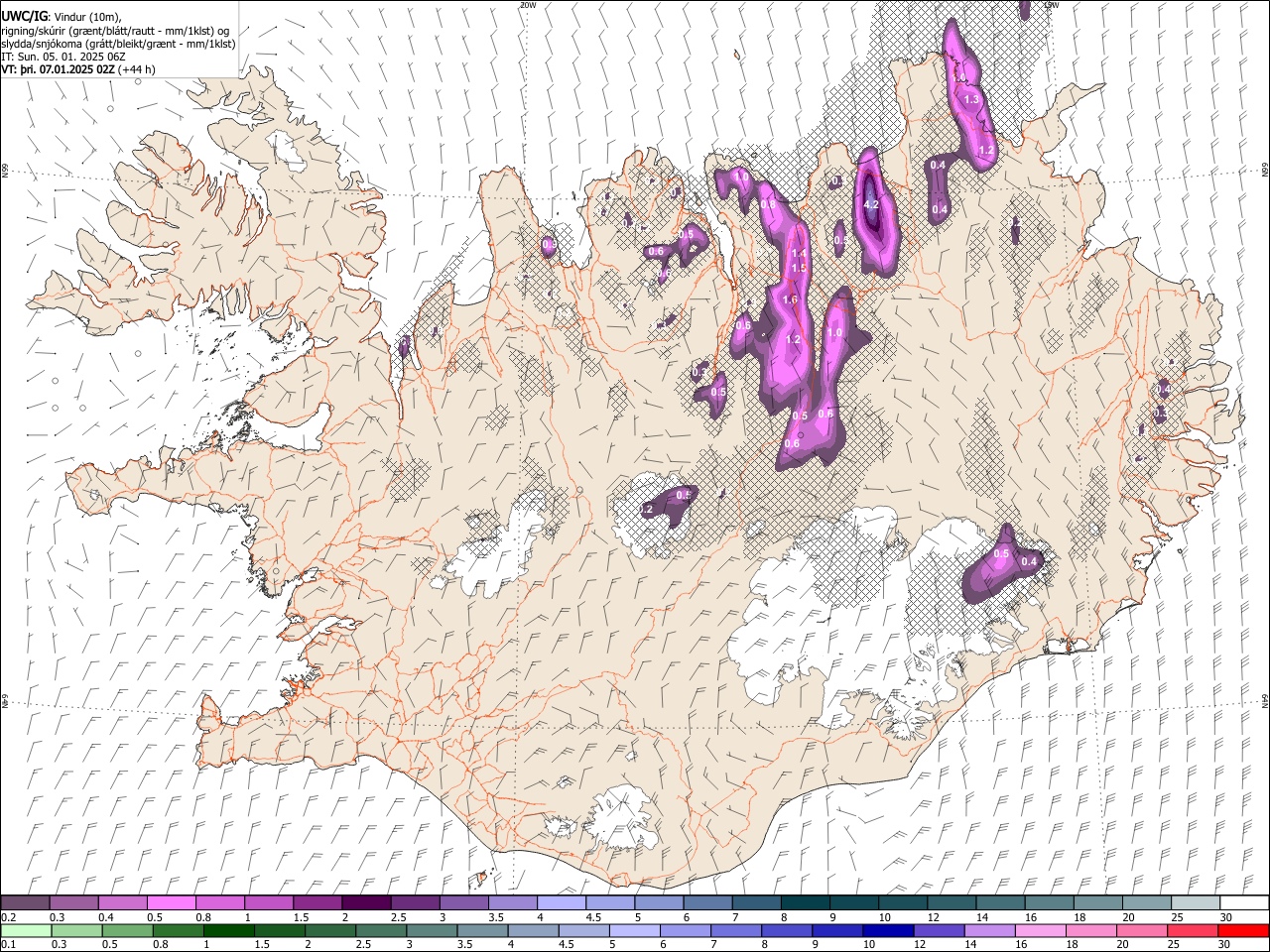Click the 66N latitude label on the right edge
This screenshot has height=952, width=1270.
click(x=1265, y=171)
